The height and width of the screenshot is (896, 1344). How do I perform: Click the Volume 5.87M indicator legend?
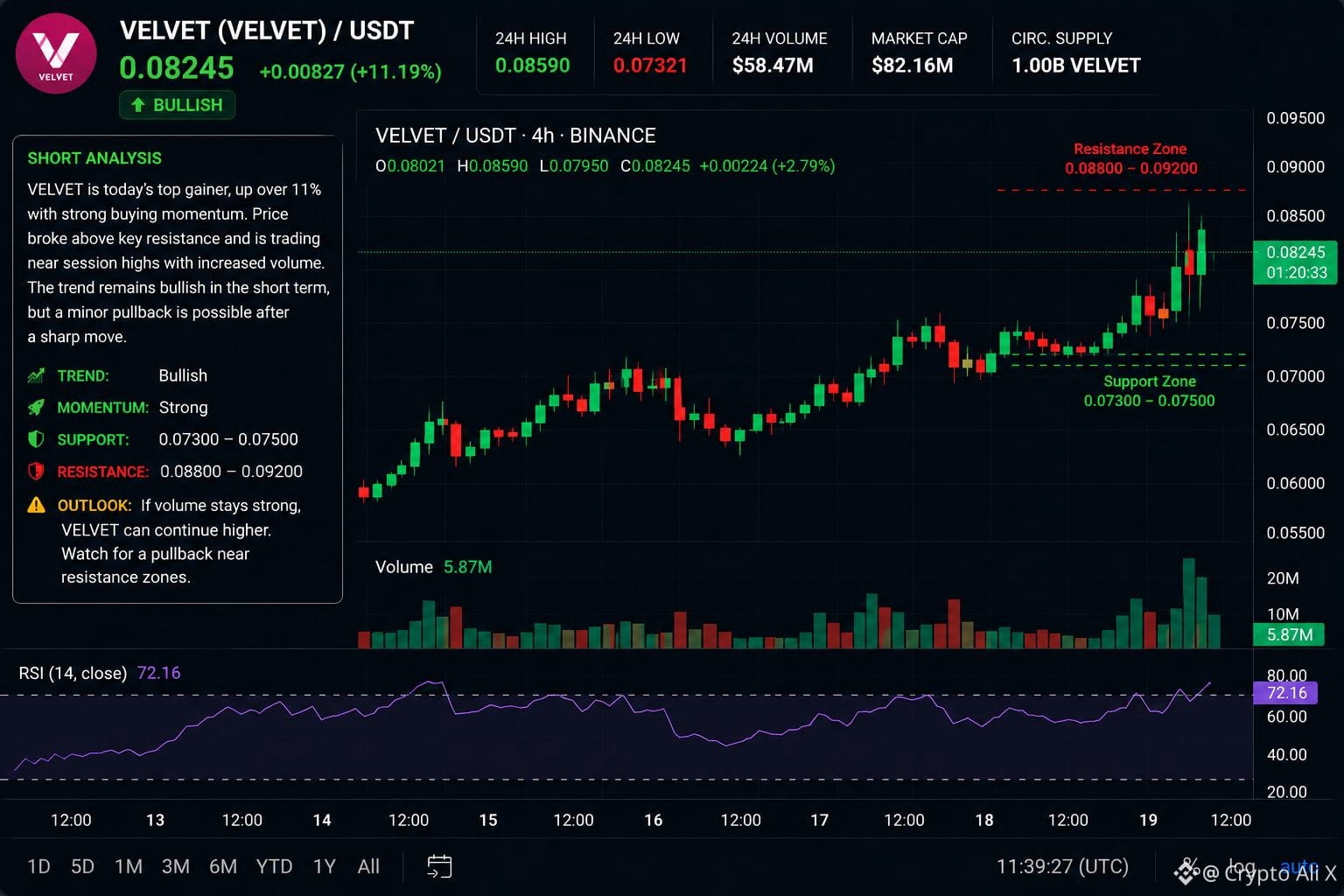[x=433, y=567]
